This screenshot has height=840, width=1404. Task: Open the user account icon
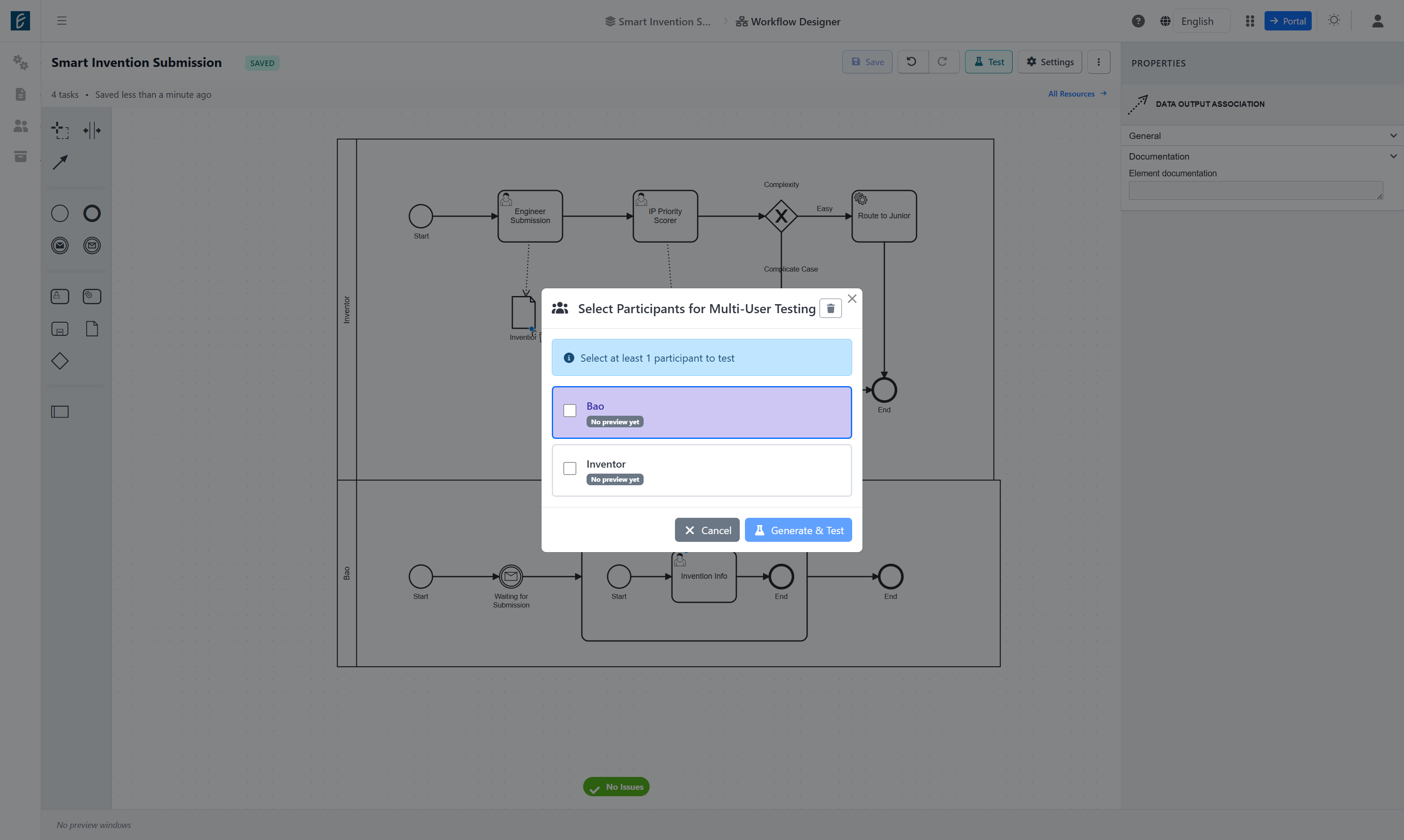[x=1377, y=21]
